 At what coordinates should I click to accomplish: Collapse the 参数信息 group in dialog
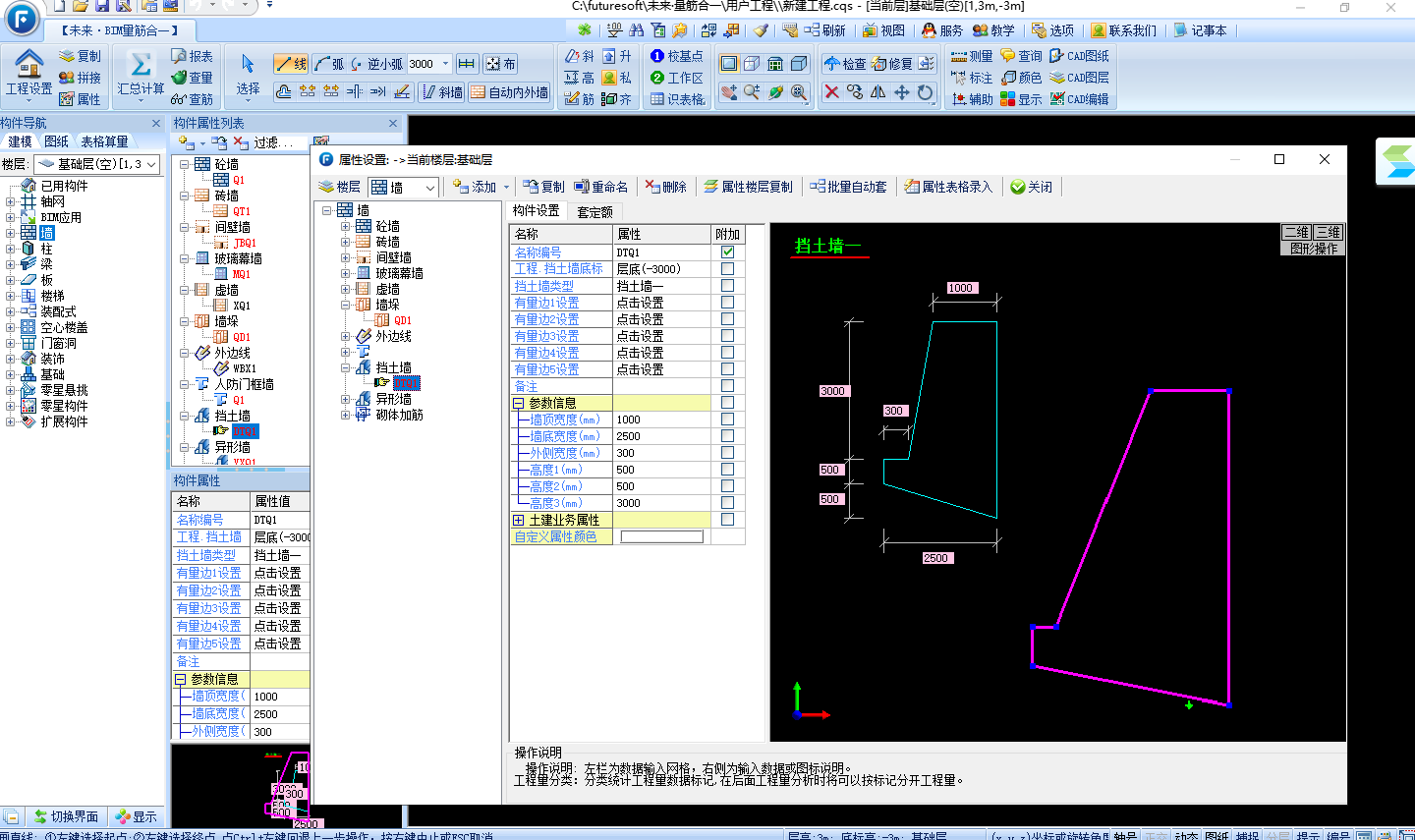coord(519,403)
